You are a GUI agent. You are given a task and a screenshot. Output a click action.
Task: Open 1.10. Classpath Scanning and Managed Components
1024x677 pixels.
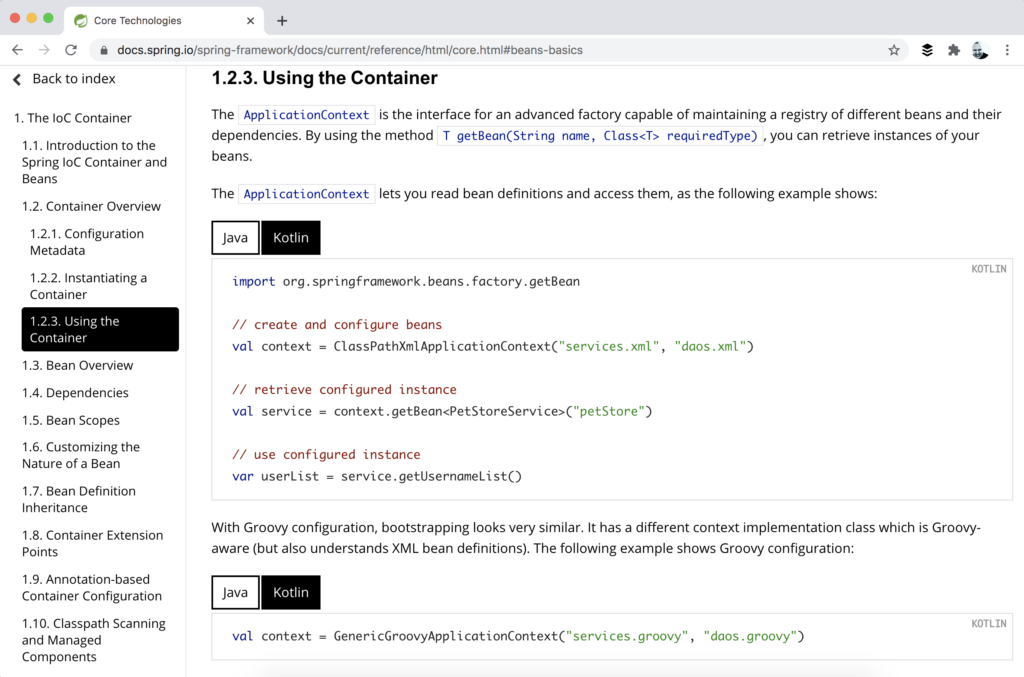click(94, 640)
